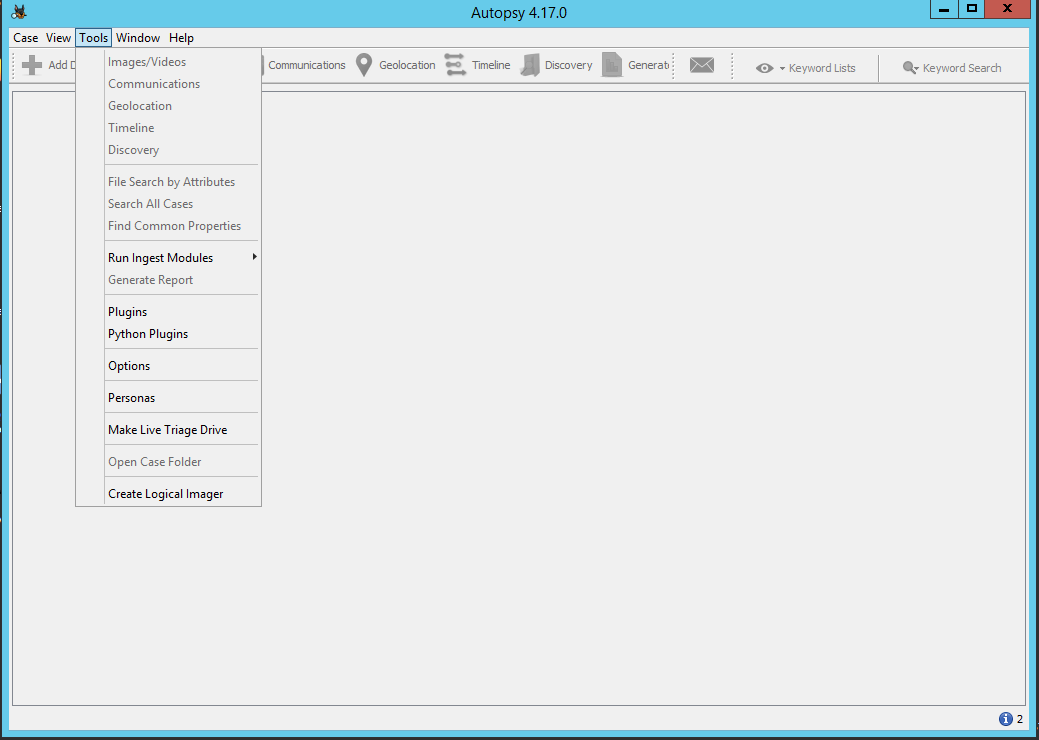Click the Timeline toolbar icon
The width and height of the screenshot is (1039, 740).
pyautogui.click(x=456, y=66)
